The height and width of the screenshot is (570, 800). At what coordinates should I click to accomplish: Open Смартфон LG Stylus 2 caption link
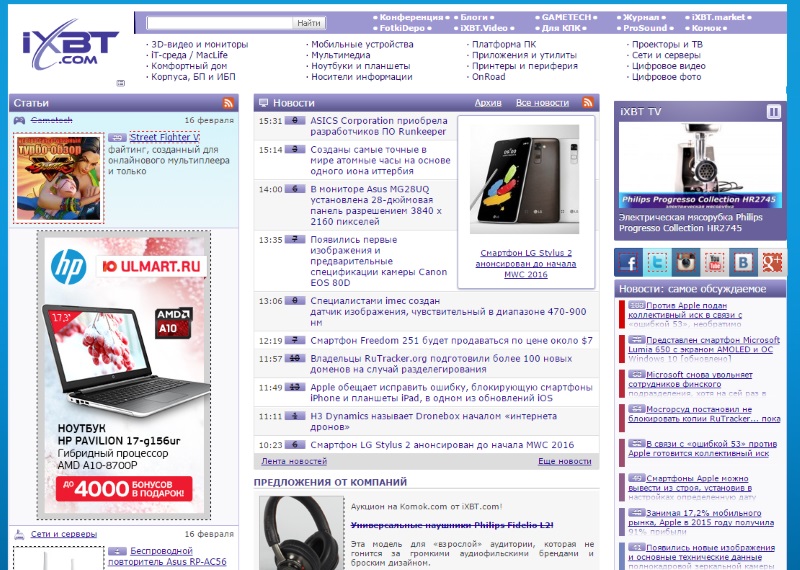pos(526,263)
